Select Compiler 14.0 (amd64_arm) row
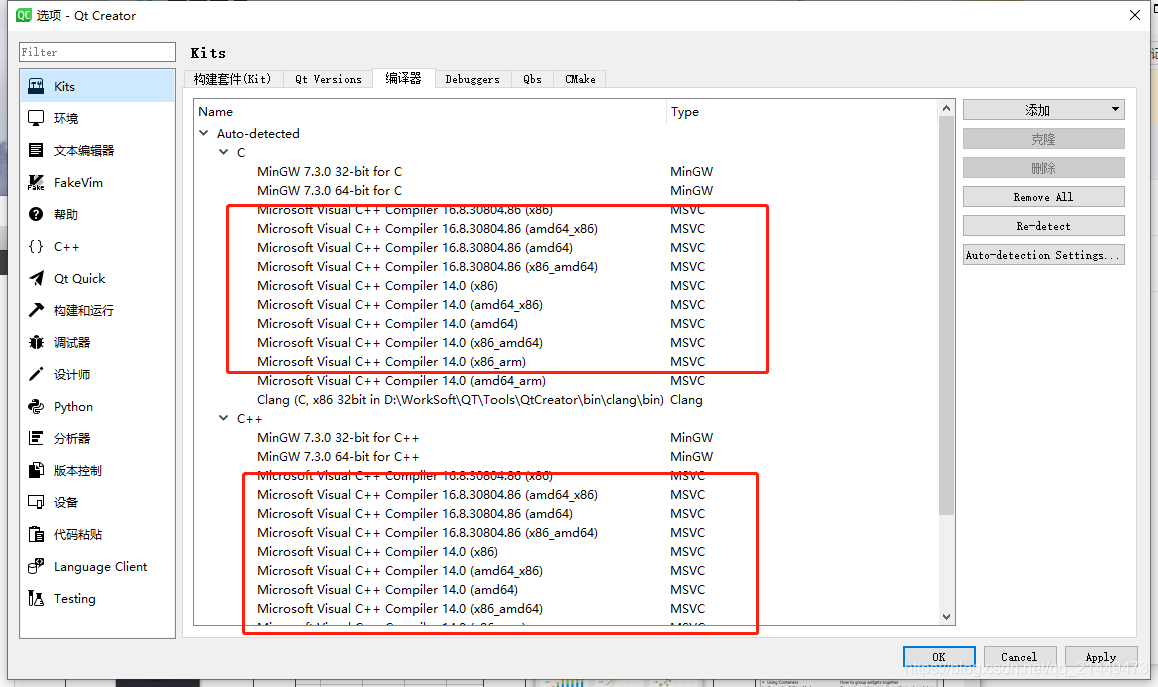 401,380
